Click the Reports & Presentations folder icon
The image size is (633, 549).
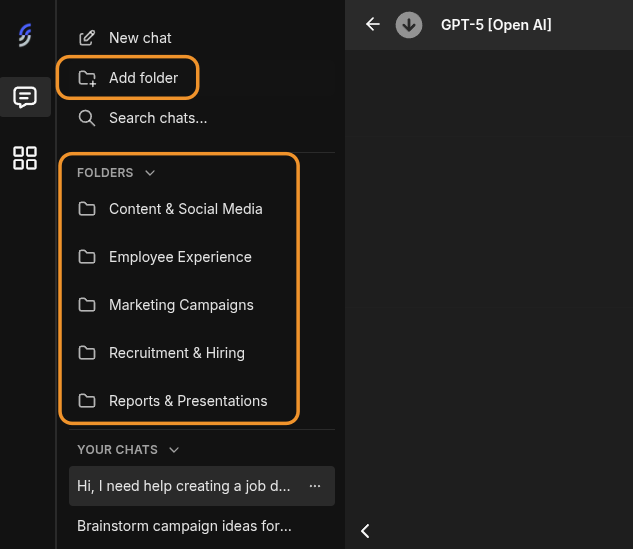coord(87,401)
